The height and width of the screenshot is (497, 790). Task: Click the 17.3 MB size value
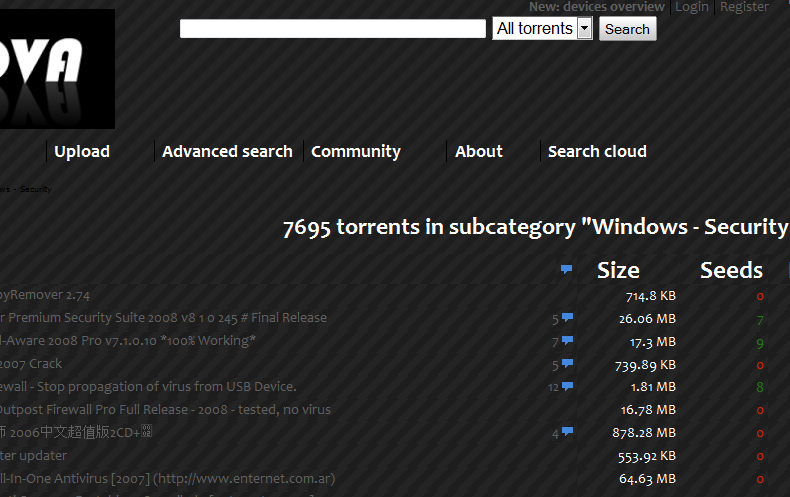pos(652,342)
